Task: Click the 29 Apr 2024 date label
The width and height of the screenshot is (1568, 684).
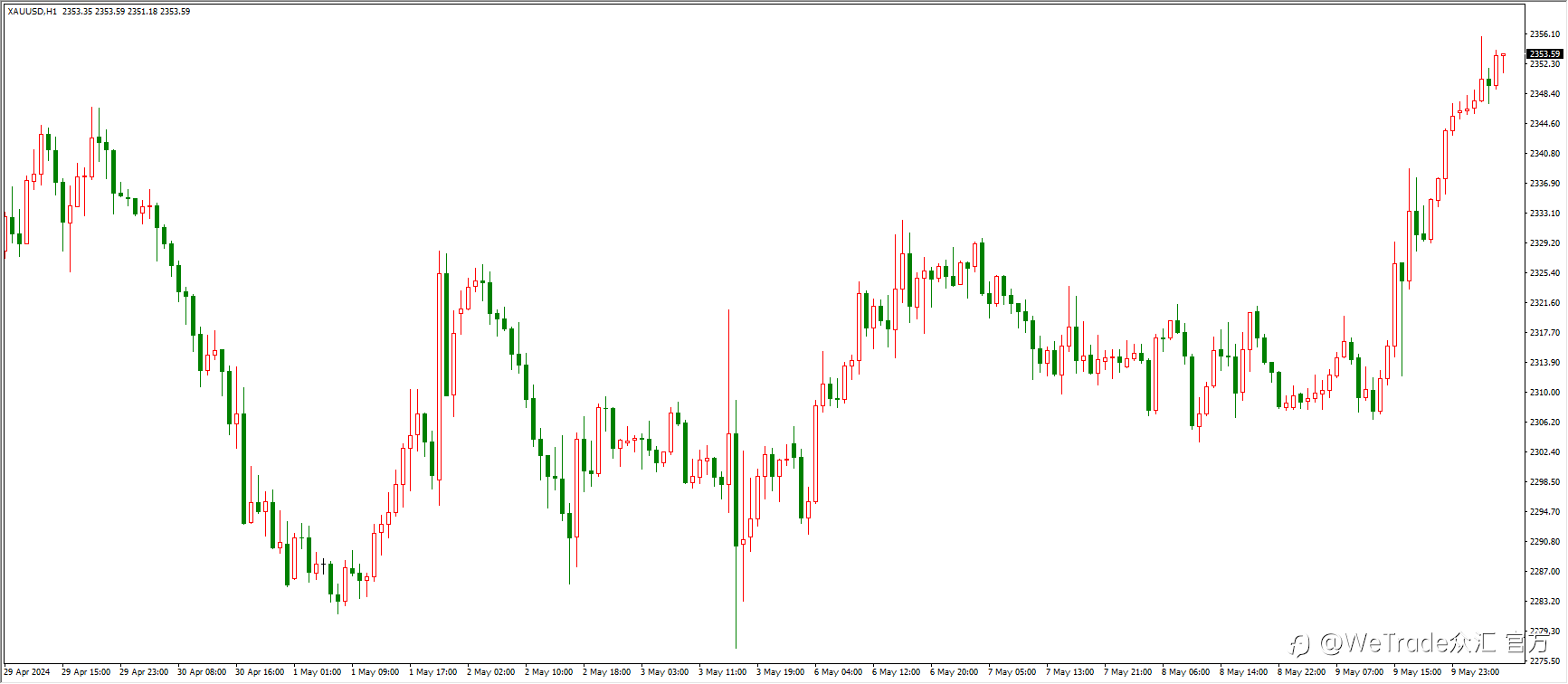Action: pyautogui.click(x=27, y=672)
